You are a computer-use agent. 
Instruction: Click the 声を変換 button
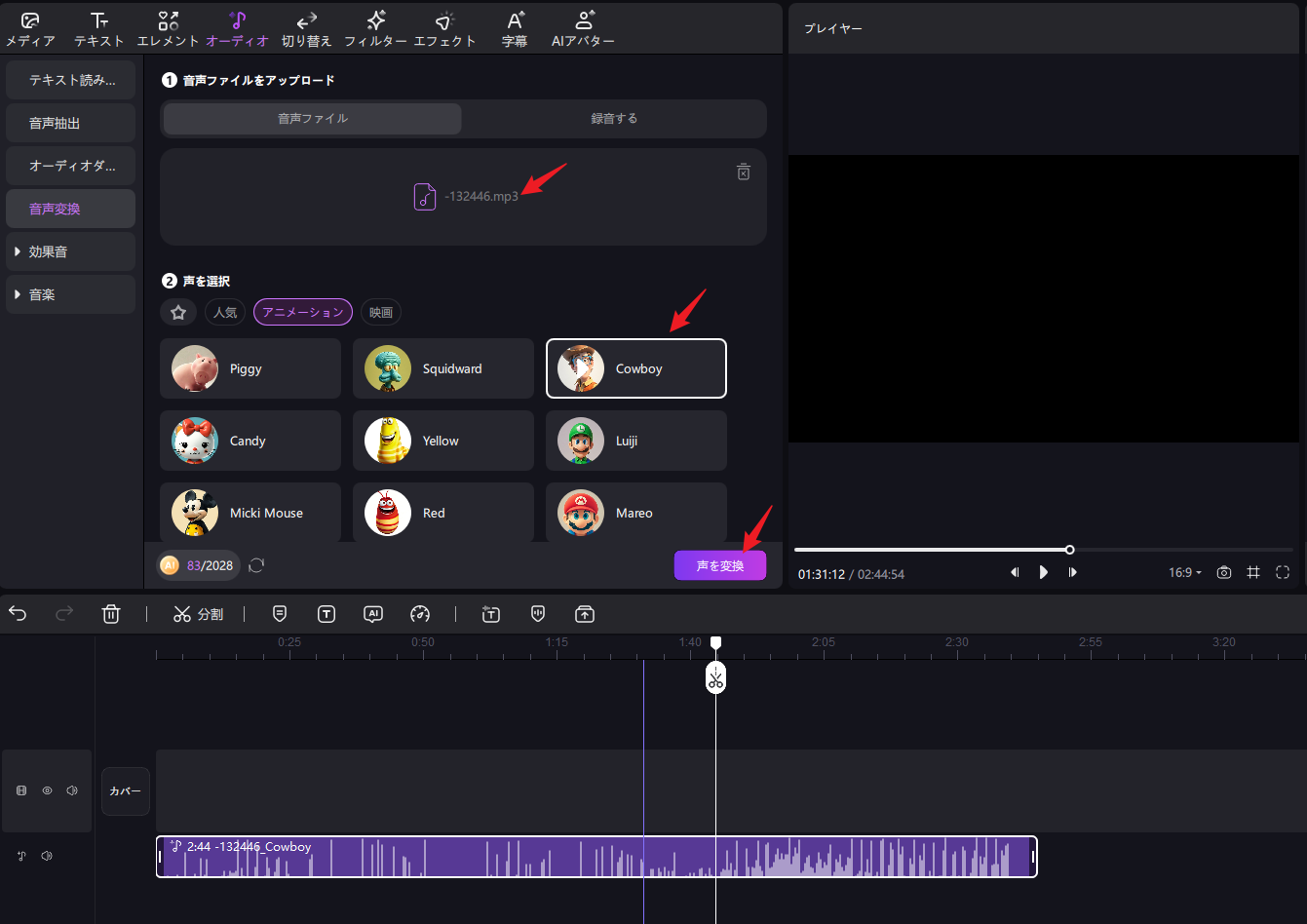(720, 565)
